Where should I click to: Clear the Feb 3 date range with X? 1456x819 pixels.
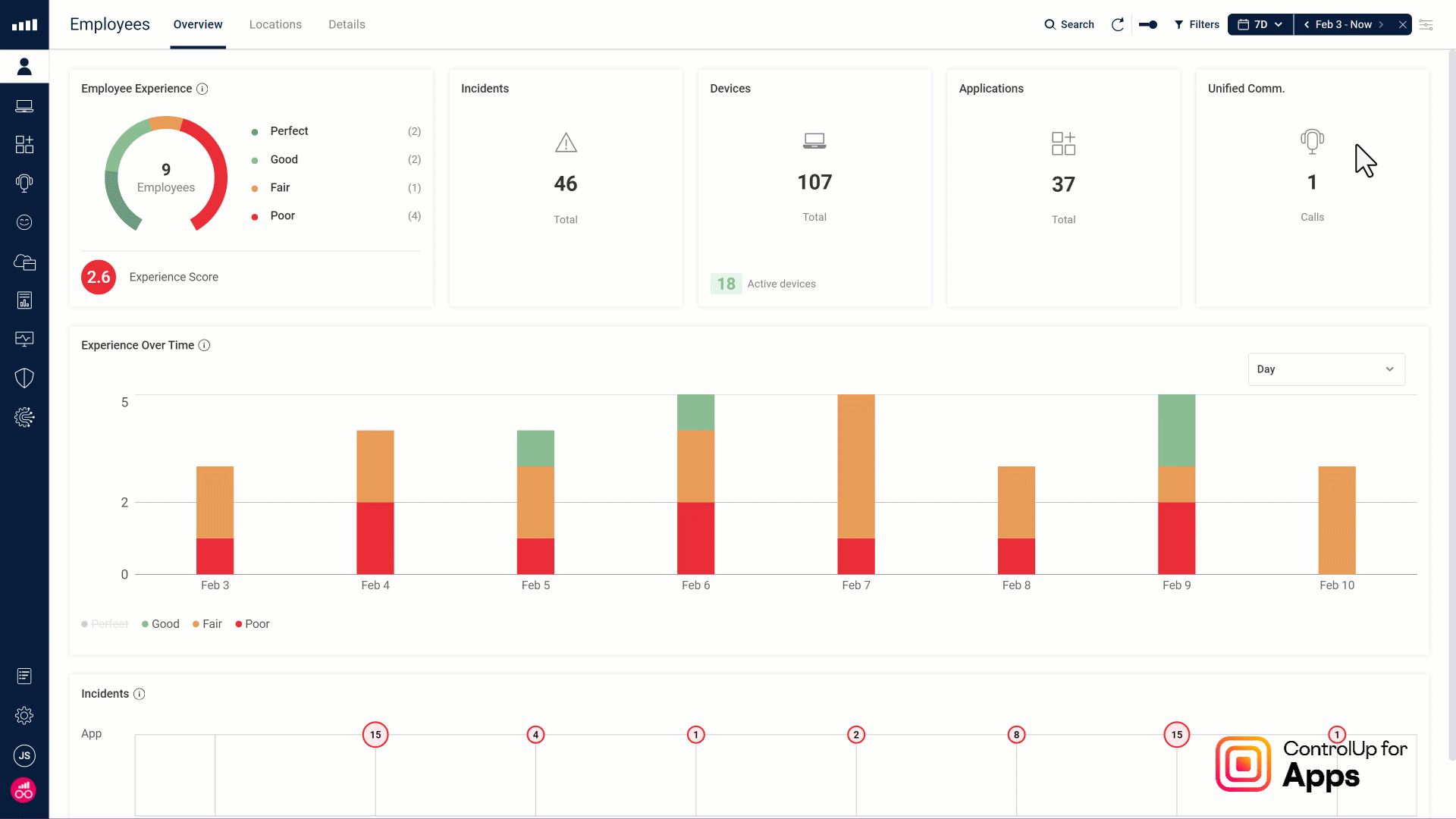(x=1403, y=24)
